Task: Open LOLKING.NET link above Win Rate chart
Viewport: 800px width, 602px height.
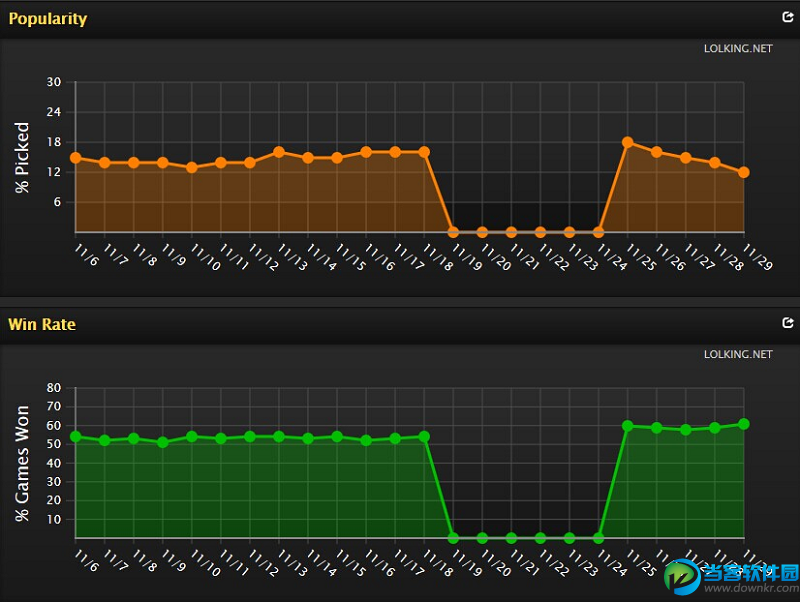Action: 738,354
